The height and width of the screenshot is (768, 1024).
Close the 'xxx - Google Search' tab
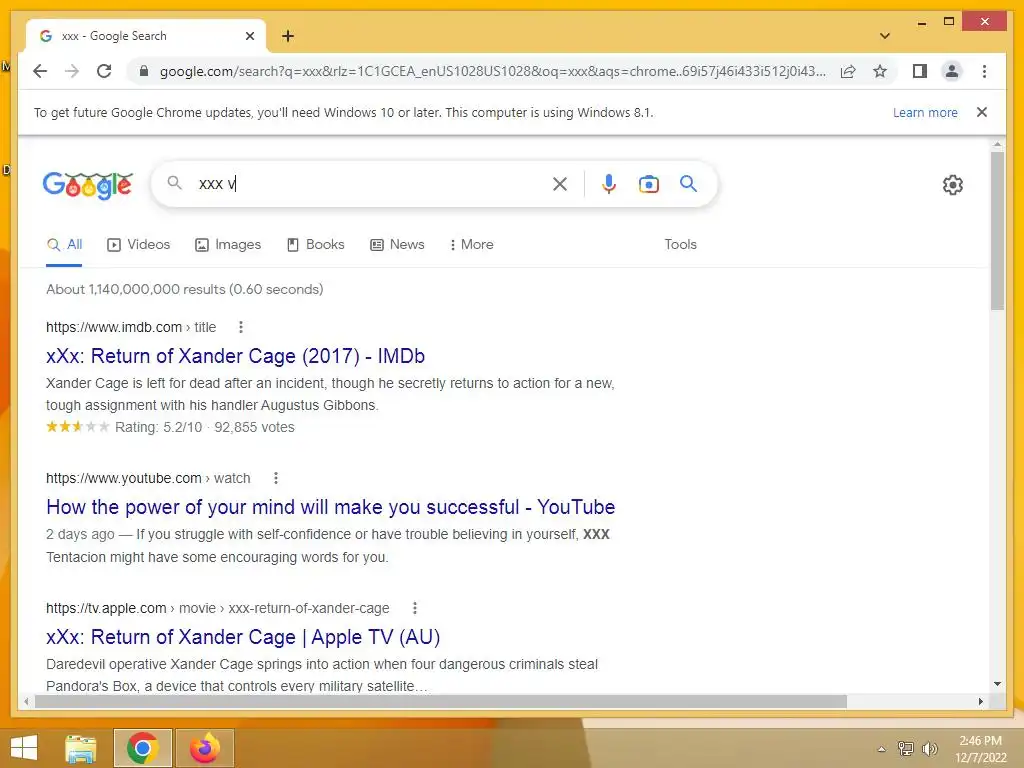(x=249, y=36)
